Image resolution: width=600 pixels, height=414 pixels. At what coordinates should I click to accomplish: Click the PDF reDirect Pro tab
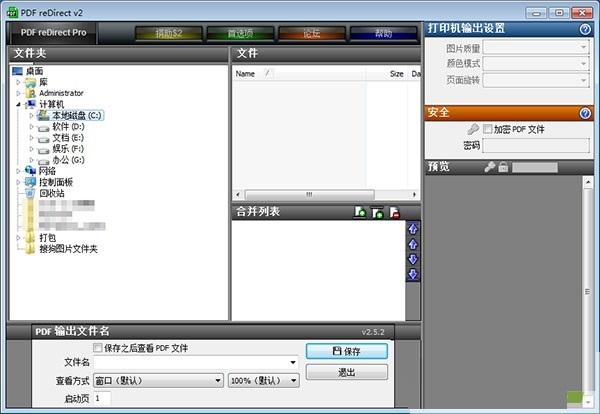(54, 33)
